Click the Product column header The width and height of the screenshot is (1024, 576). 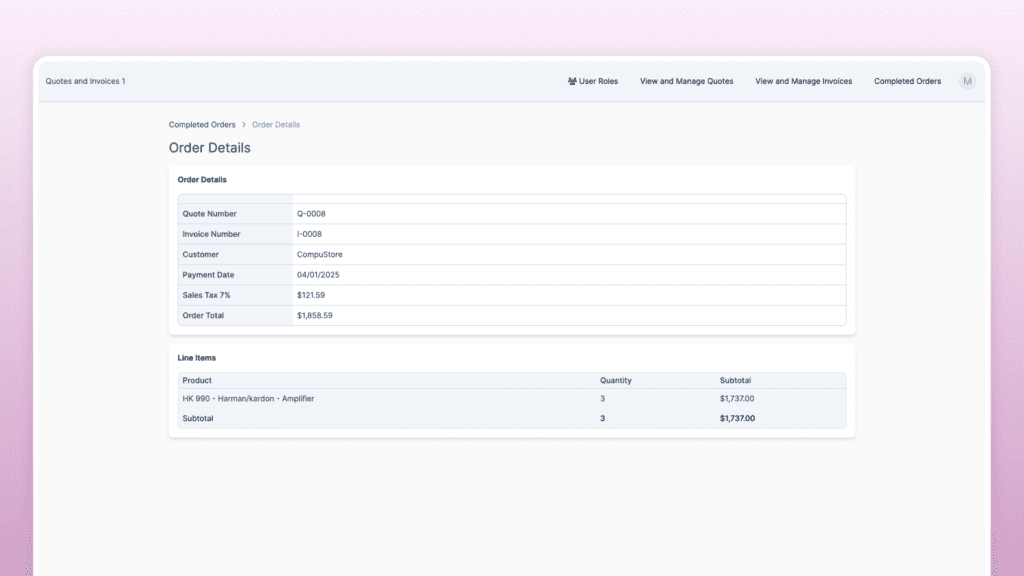click(x=197, y=380)
